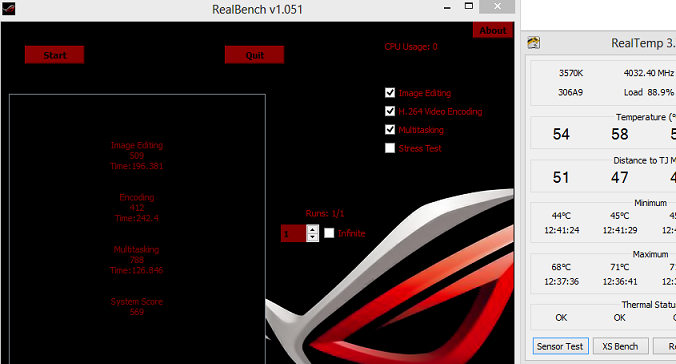Click core temperature 58 in RealTemp
The width and height of the screenshot is (676, 364).
pos(620,134)
